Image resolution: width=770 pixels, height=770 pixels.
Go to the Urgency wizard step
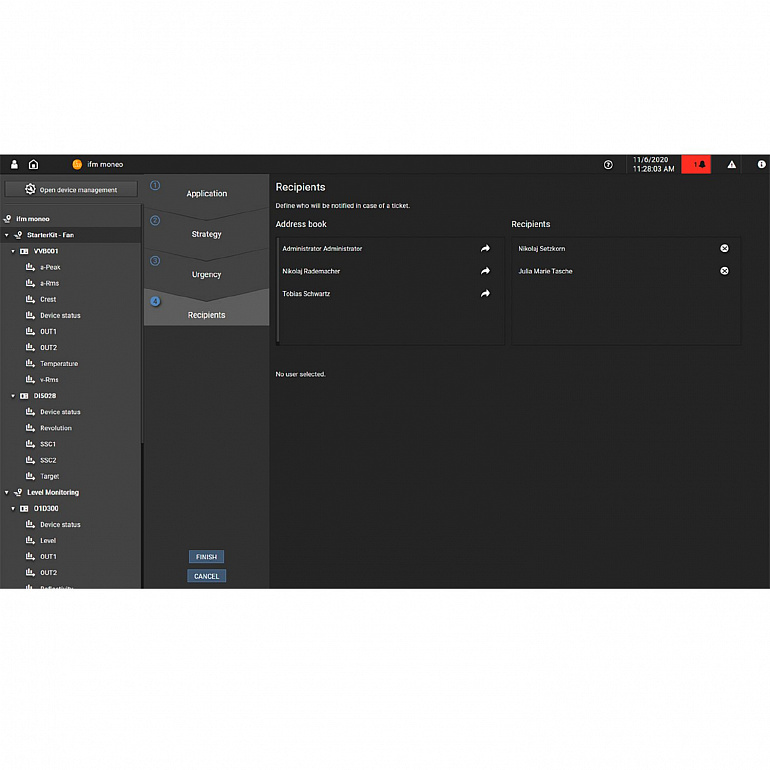point(206,275)
